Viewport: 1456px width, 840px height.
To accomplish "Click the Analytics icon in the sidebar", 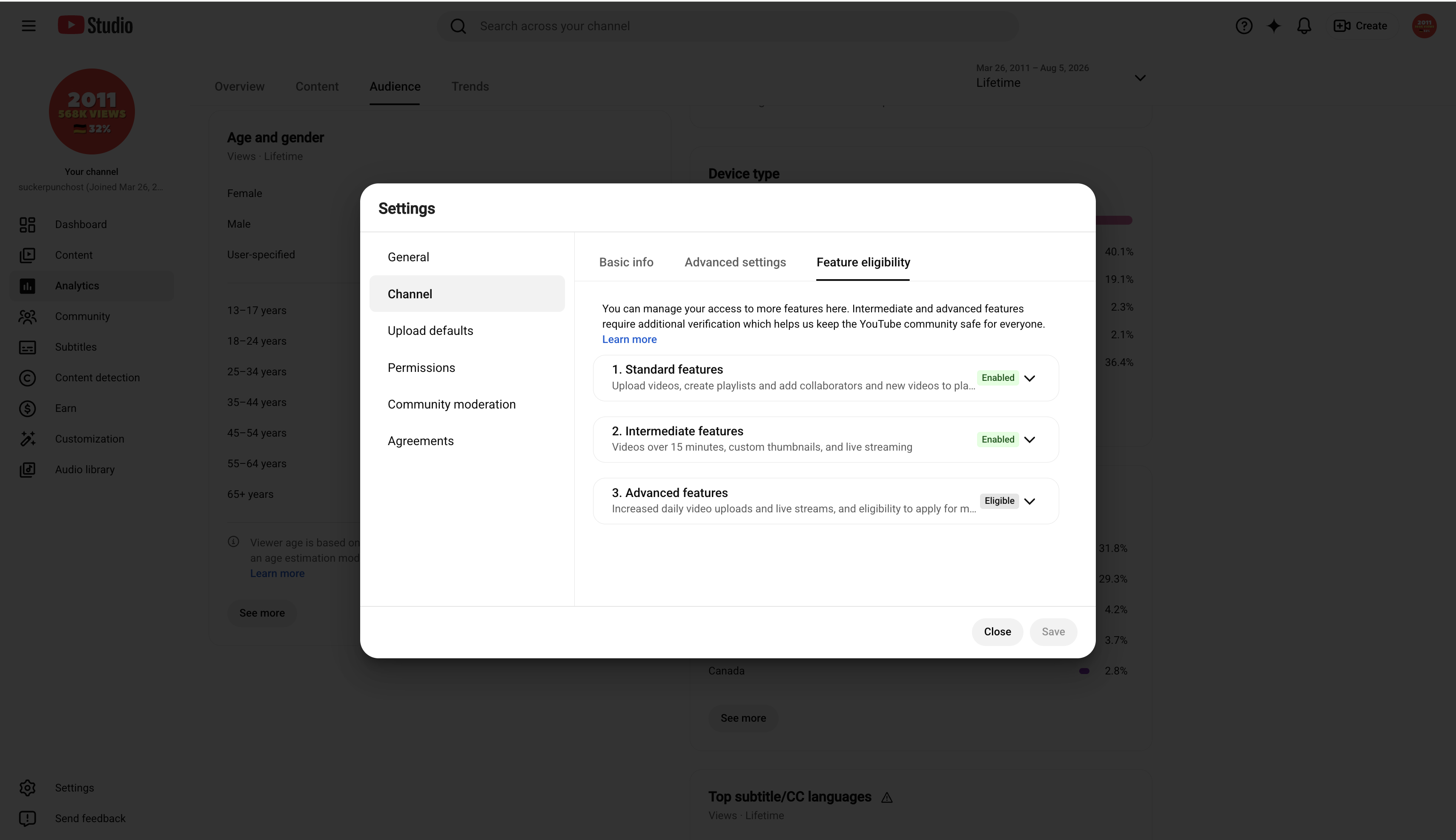I will click(x=27, y=286).
